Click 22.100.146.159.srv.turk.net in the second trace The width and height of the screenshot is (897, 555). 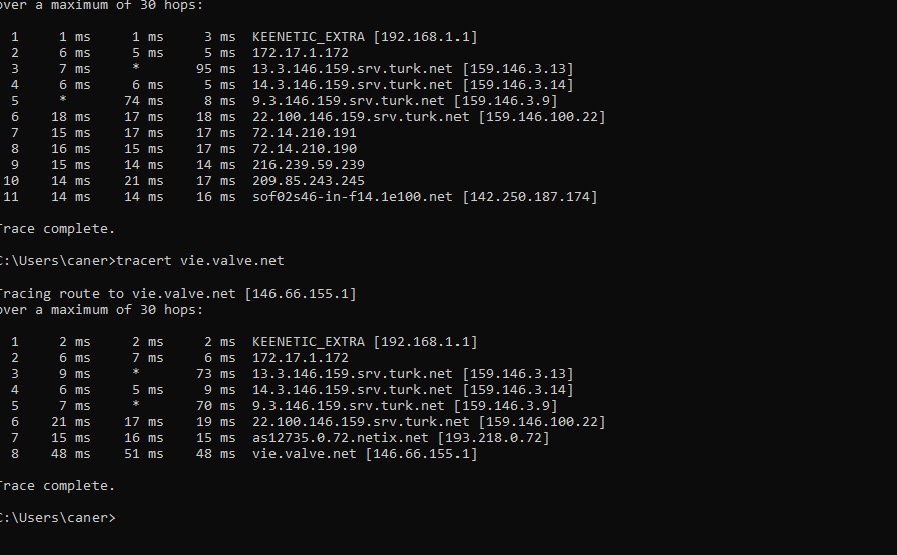click(360, 422)
